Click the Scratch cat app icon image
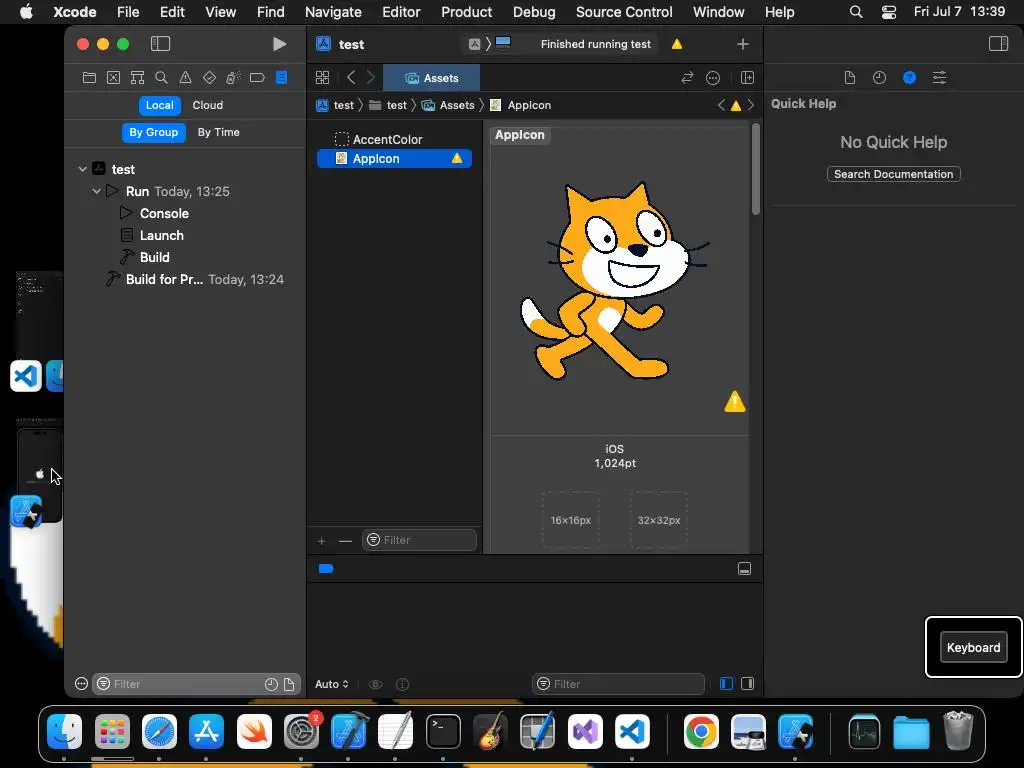 (x=614, y=281)
